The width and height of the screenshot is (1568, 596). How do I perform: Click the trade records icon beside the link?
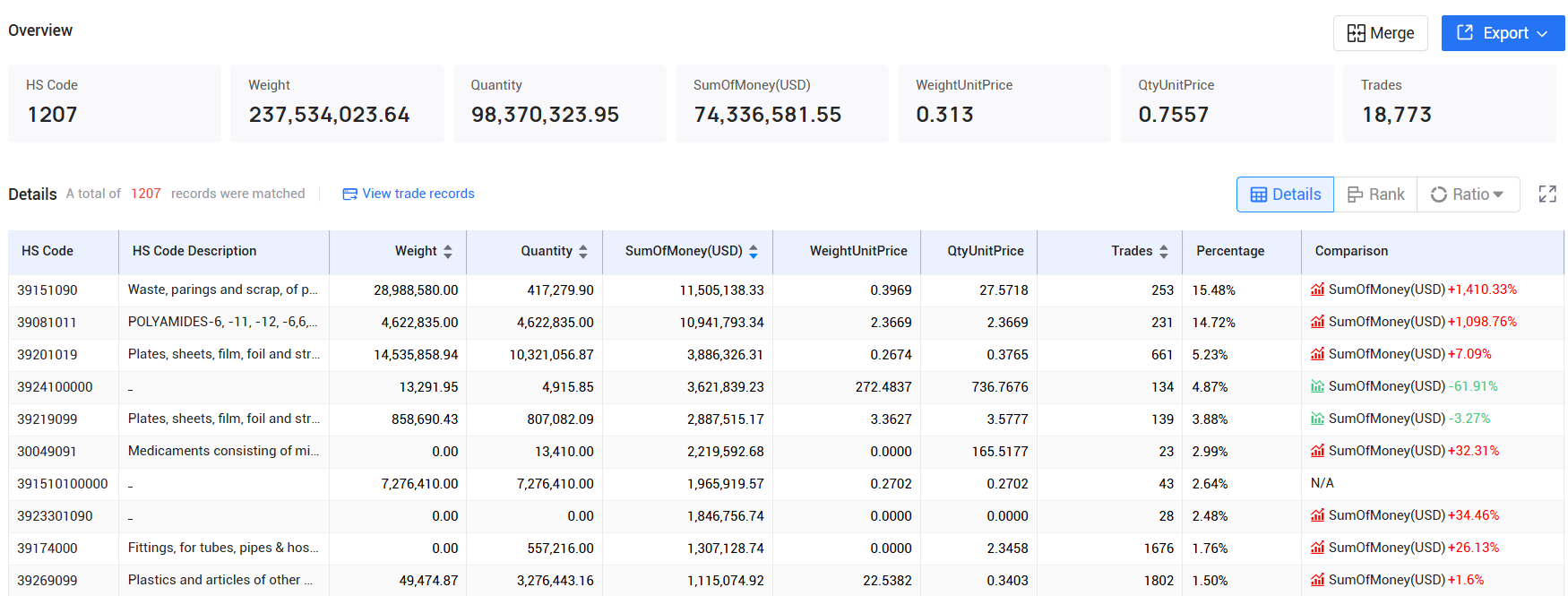click(349, 194)
